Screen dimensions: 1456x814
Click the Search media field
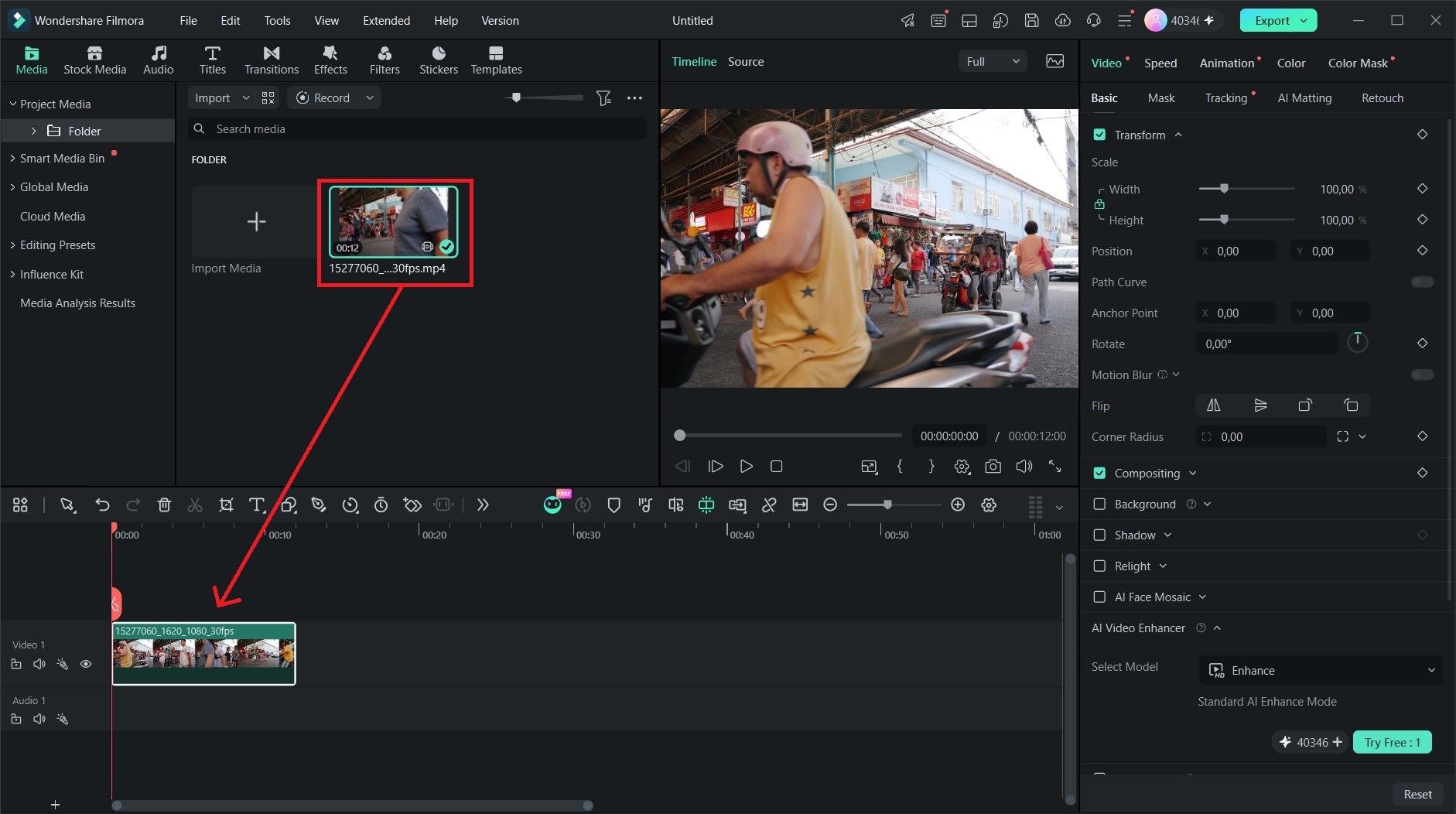point(417,129)
